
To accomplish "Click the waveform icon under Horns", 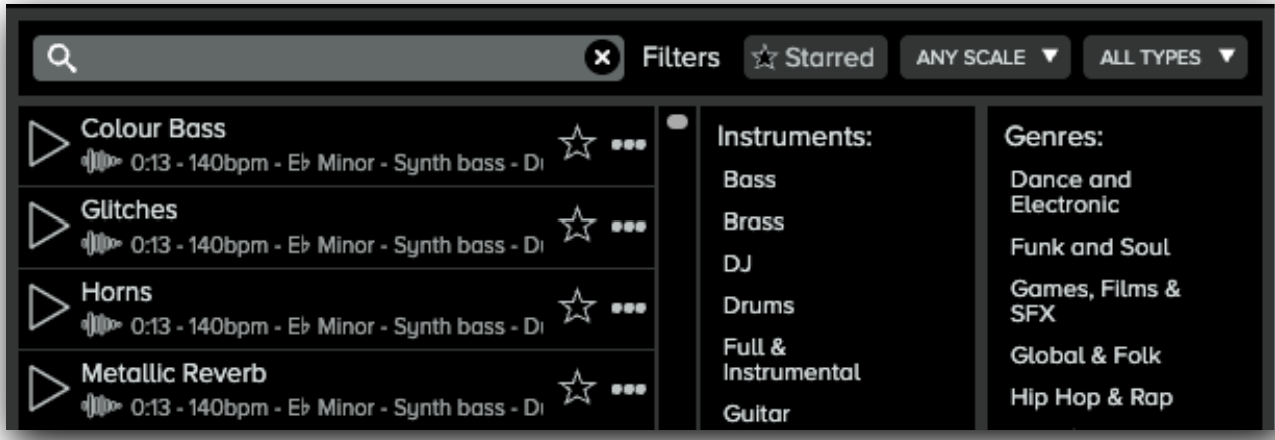I will (x=101, y=326).
